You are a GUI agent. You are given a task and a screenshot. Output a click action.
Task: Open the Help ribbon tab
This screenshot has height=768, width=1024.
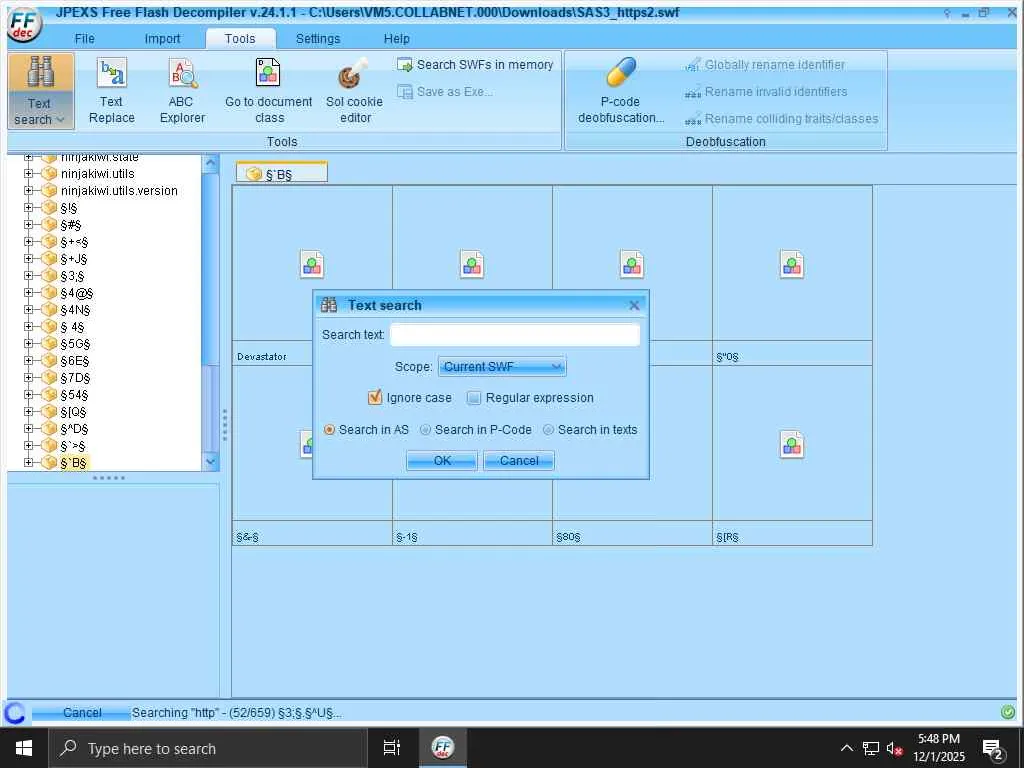[x=396, y=39]
